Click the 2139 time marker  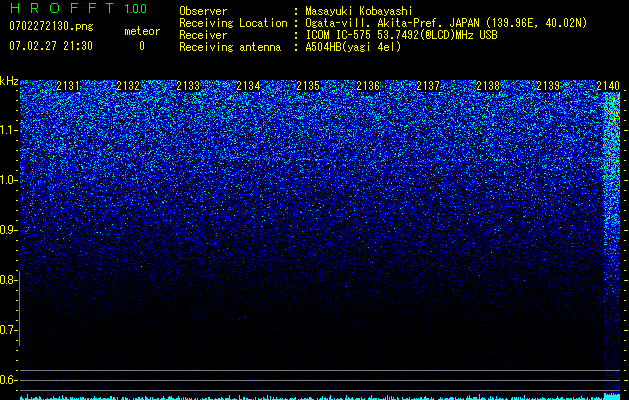click(548, 86)
